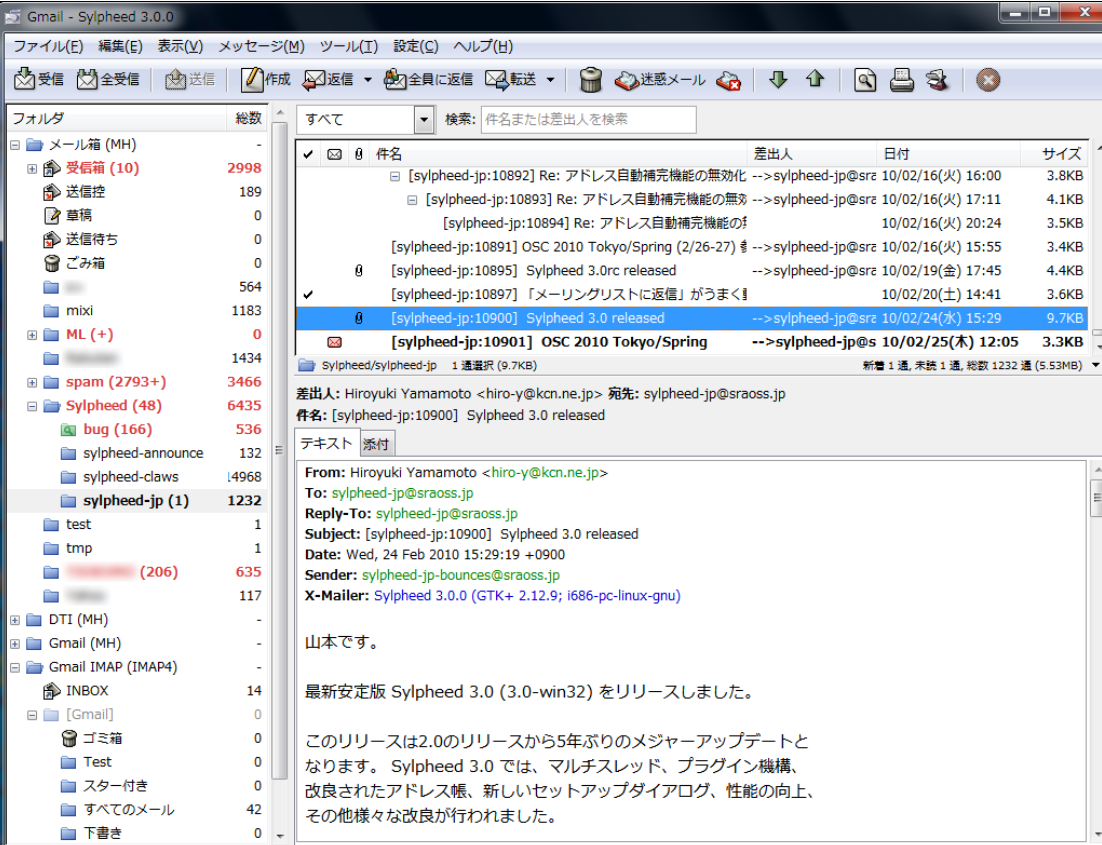Click the search field for subject or sender
Screen dimensions: 1102x845
[588, 120]
